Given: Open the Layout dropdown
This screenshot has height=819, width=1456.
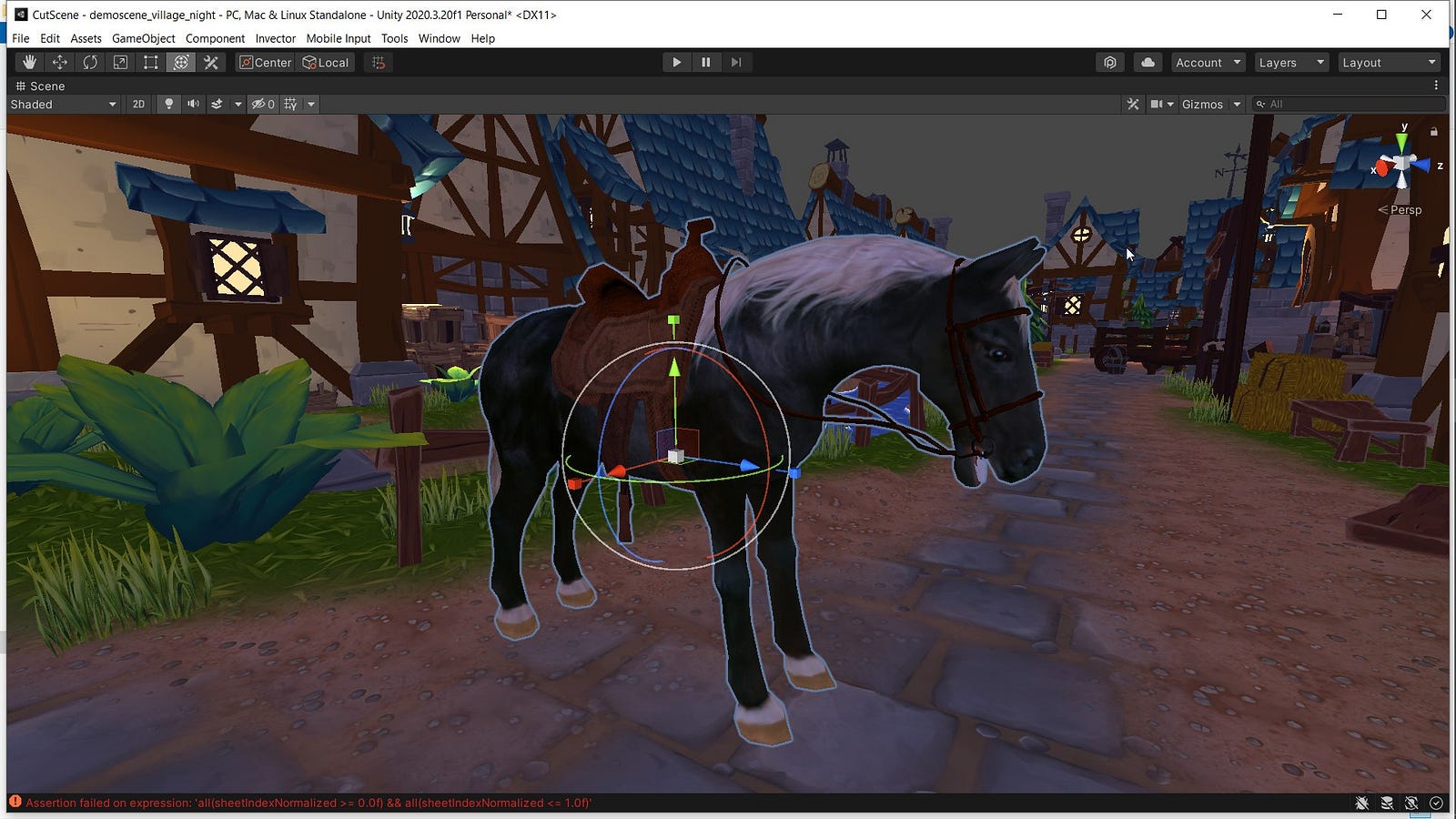Looking at the screenshot, I should click(x=1389, y=62).
